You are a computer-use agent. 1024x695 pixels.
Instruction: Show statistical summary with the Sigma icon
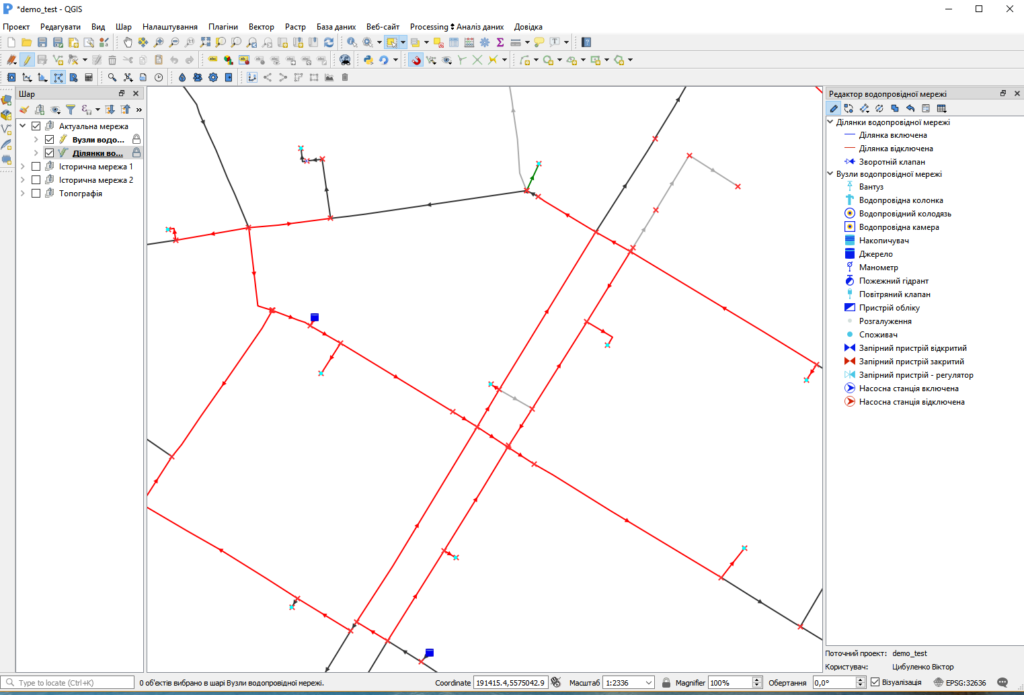pos(500,42)
